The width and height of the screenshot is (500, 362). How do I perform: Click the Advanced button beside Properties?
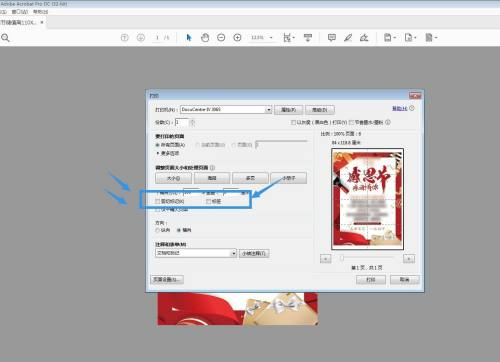[x=320, y=110]
